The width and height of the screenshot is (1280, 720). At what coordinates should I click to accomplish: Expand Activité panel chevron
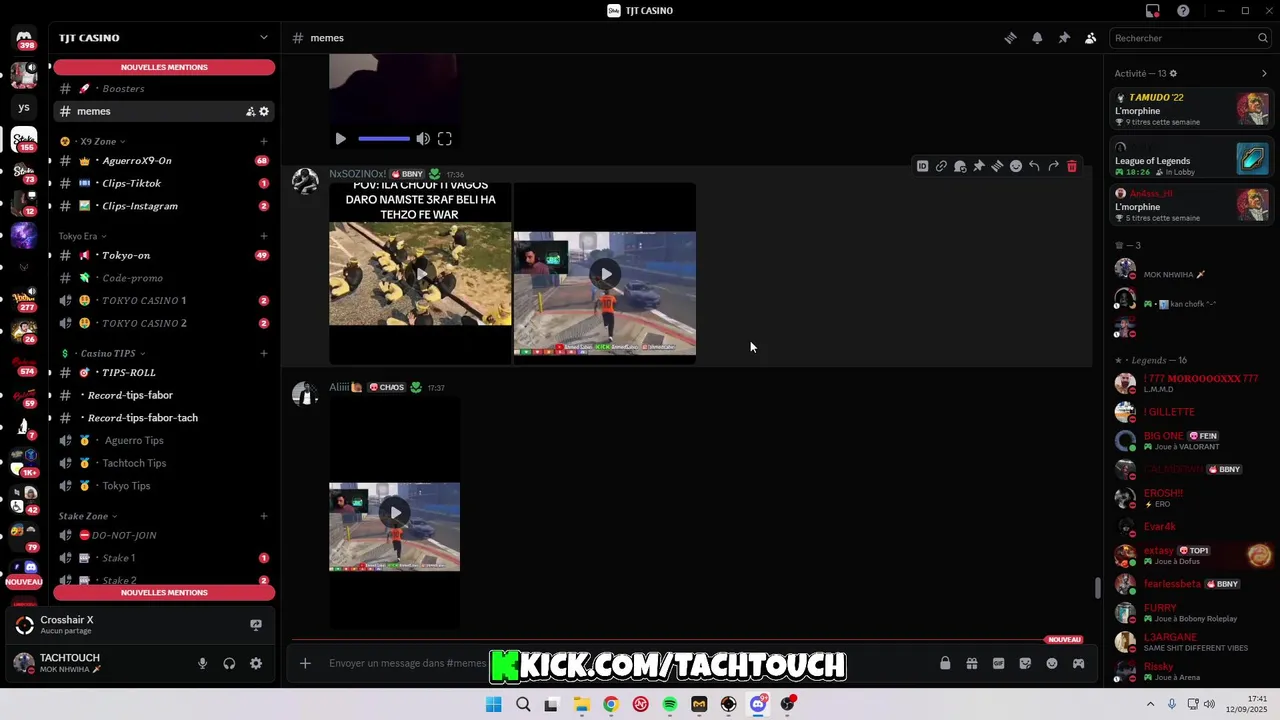pyautogui.click(x=1264, y=73)
